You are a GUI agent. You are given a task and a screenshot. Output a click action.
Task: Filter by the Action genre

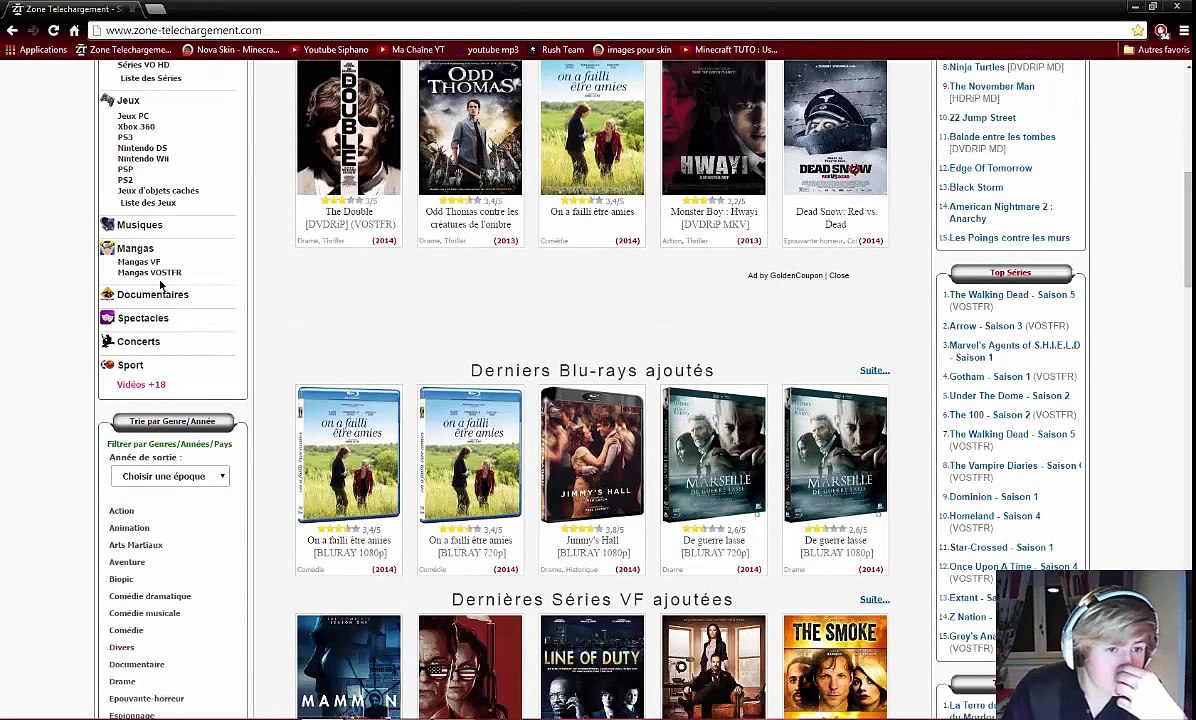(x=121, y=511)
